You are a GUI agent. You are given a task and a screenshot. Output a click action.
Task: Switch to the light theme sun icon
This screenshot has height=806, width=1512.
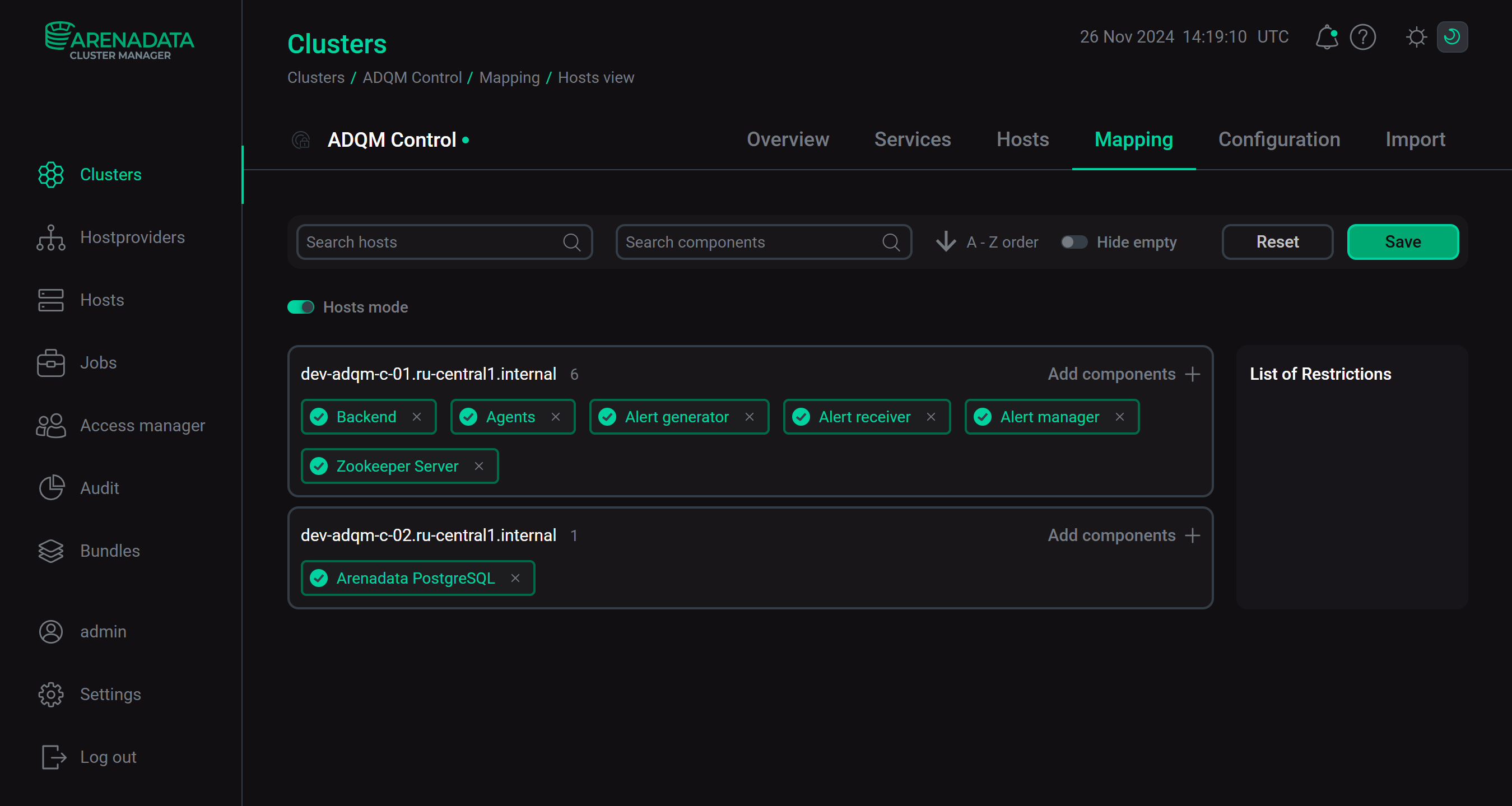pos(1416,38)
